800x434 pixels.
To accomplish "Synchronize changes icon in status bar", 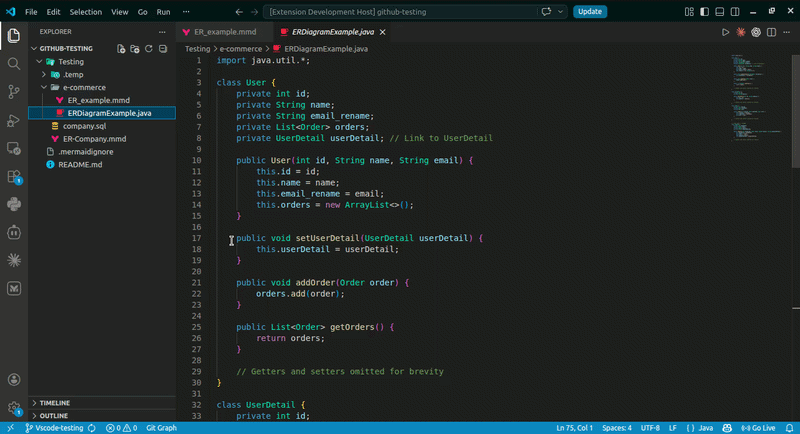I will click(x=92, y=428).
